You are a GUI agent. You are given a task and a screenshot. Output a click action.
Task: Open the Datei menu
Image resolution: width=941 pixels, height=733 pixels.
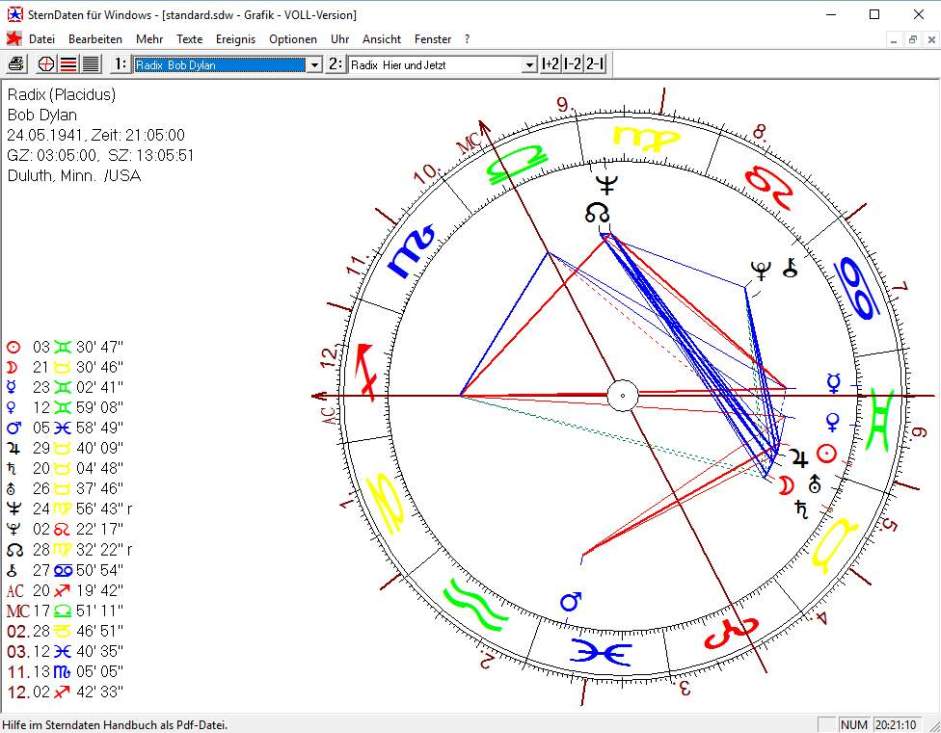[42, 39]
